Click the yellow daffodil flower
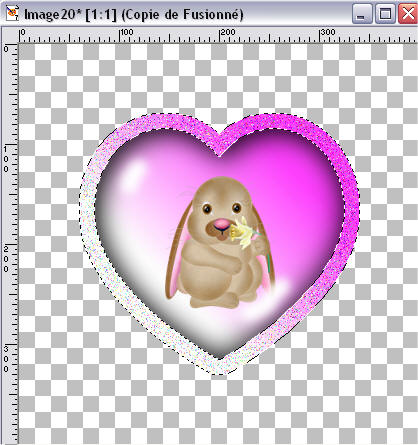The width and height of the screenshot is (418, 445). tap(246, 233)
